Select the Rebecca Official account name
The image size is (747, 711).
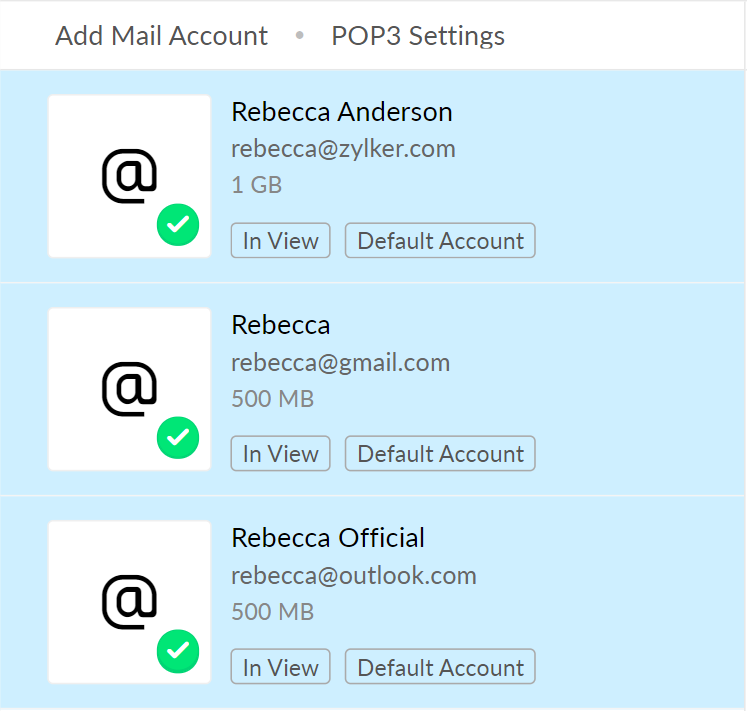click(x=328, y=538)
